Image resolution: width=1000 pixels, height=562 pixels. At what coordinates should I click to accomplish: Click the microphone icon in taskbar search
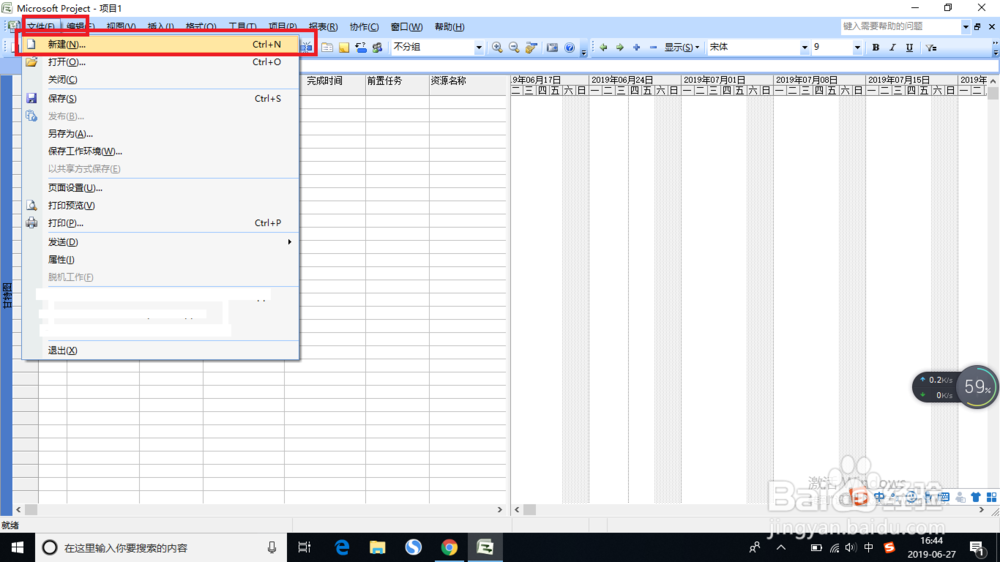pos(272,547)
